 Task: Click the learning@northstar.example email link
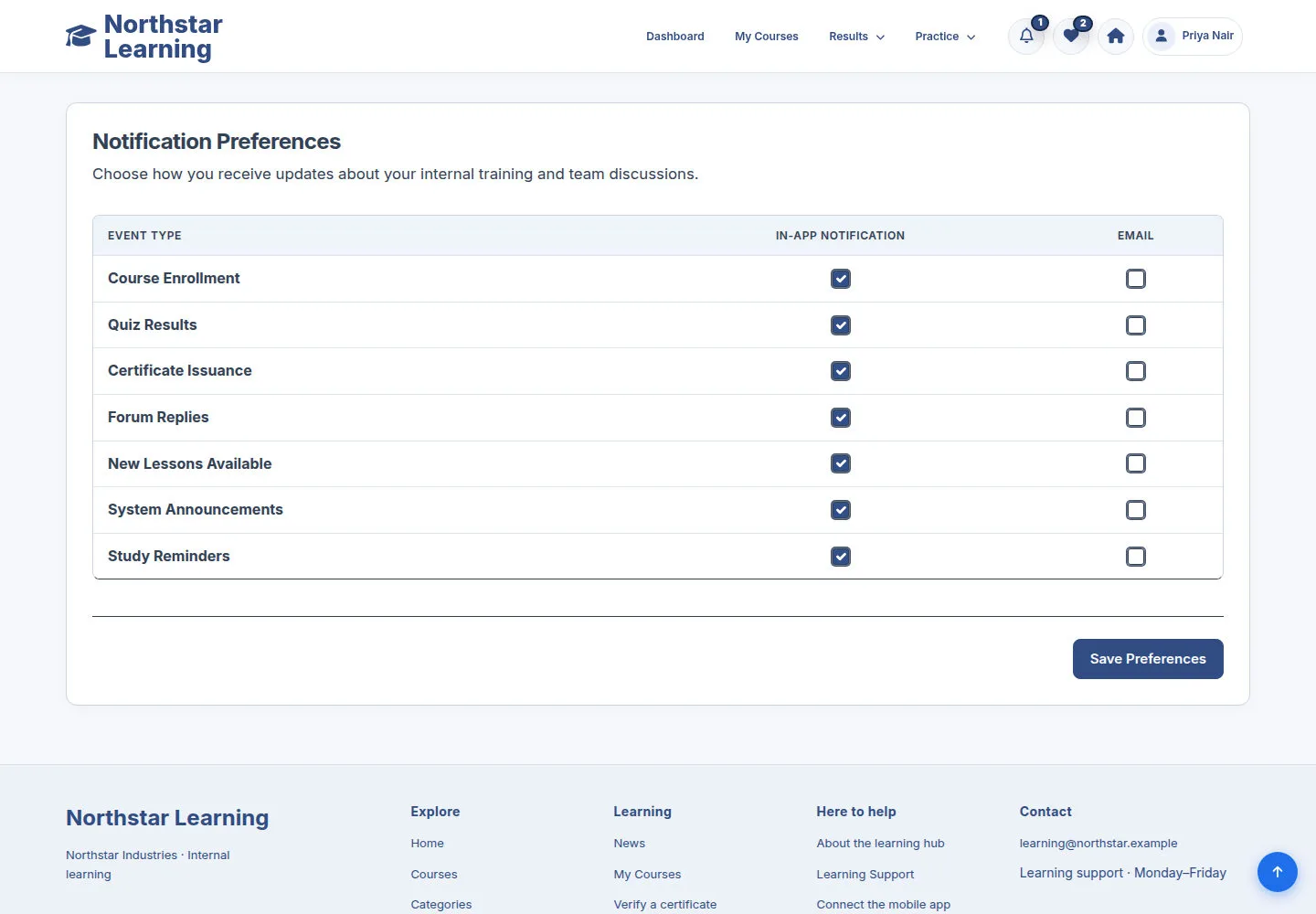pos(1098,844)
